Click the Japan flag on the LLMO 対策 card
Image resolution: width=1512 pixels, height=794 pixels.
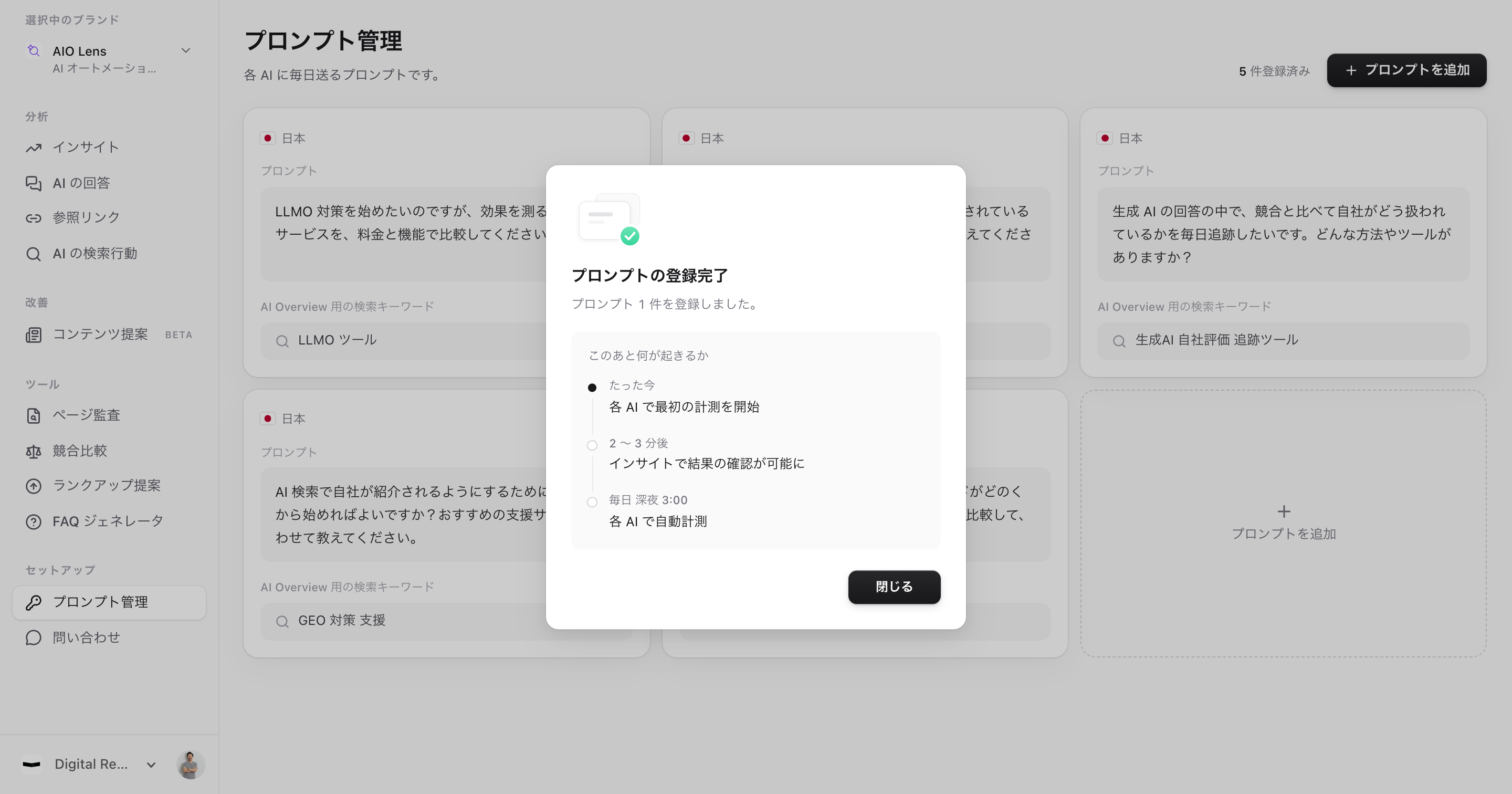coord(268,138)
